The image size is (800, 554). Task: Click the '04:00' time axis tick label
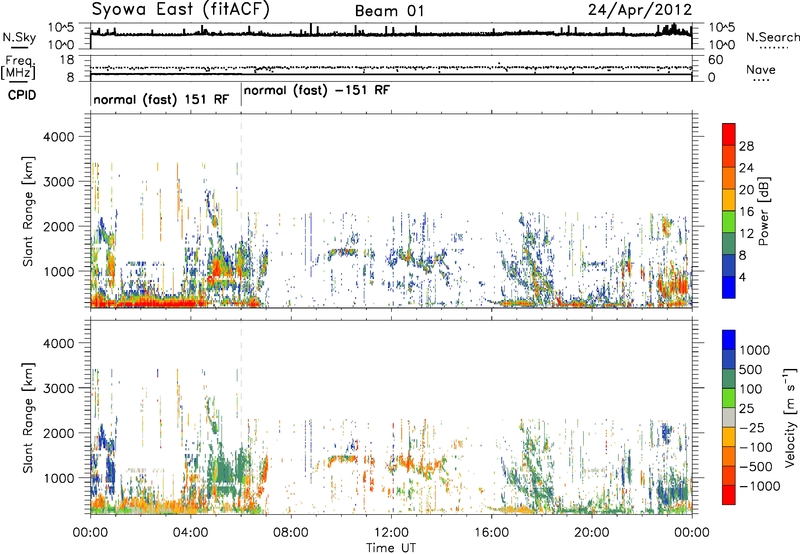pyautogui.click(x=191, y=533)
